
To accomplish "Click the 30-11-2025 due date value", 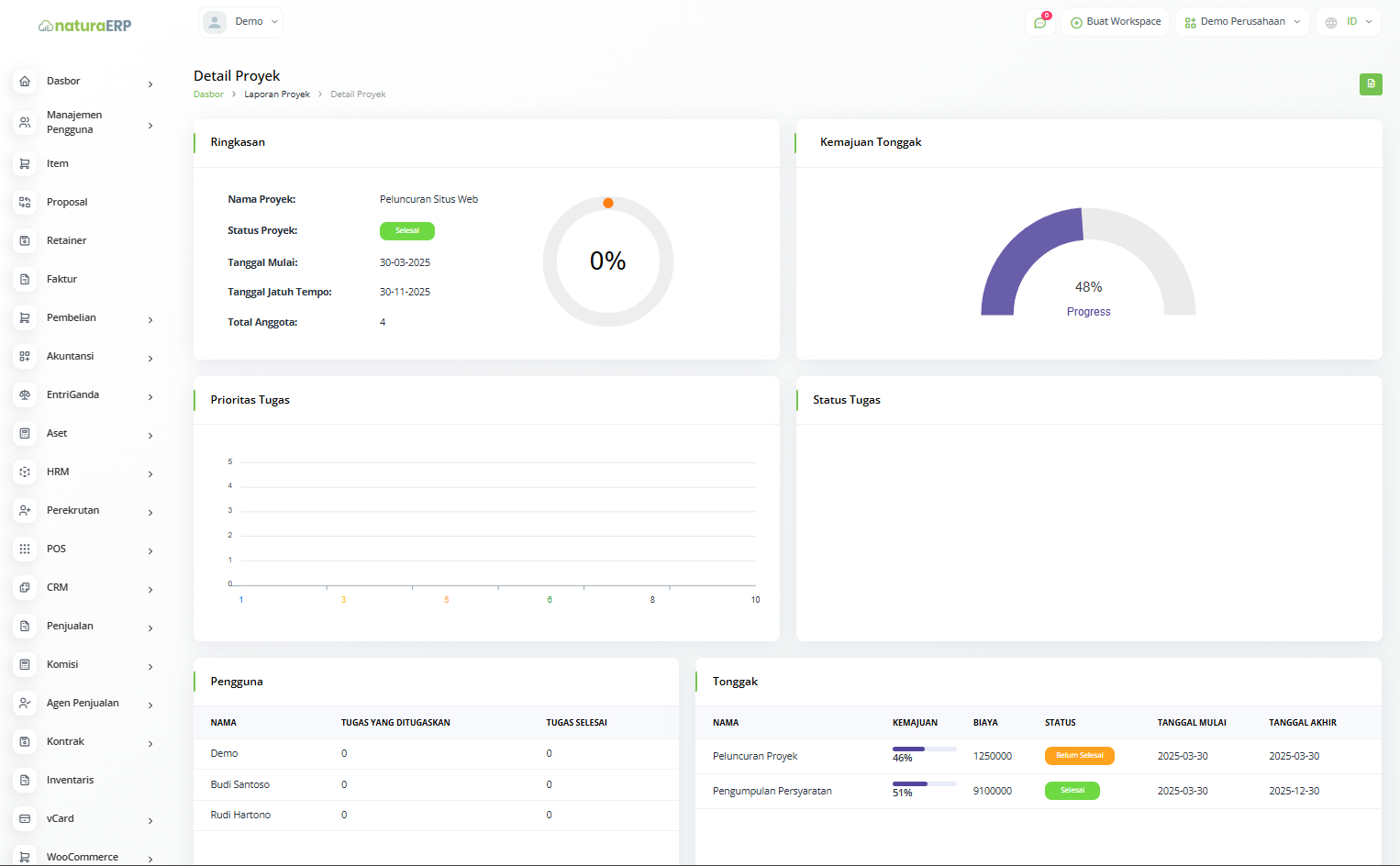I will (x=405, y=293).
